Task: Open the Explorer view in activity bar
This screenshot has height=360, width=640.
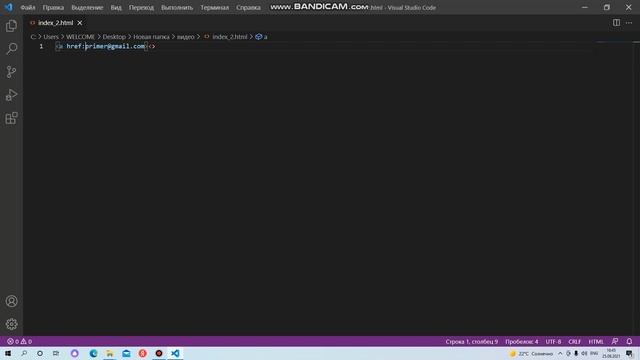Action: (11, 26)
